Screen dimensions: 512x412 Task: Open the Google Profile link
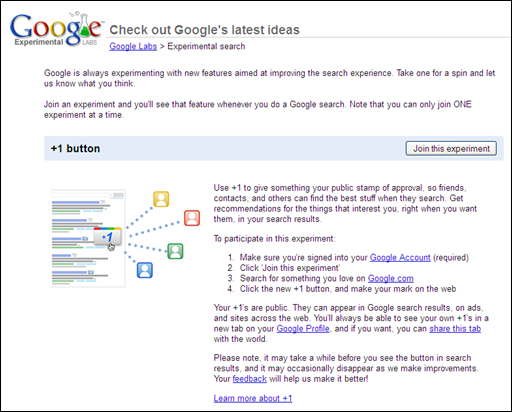[303, 329]
